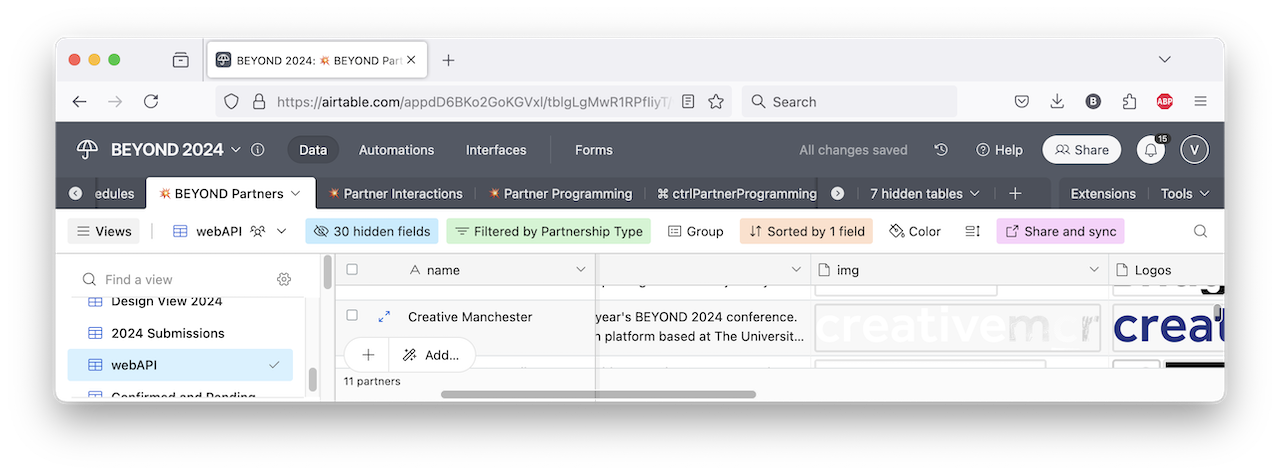The height and width of the screenshot is (475, 1280).
Task: Switch to Partner Programming table
Action: point(560,193)
